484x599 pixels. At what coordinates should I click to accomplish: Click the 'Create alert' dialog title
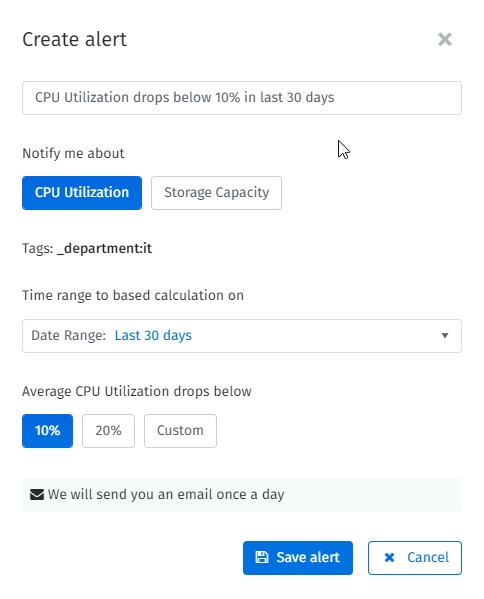74,39
